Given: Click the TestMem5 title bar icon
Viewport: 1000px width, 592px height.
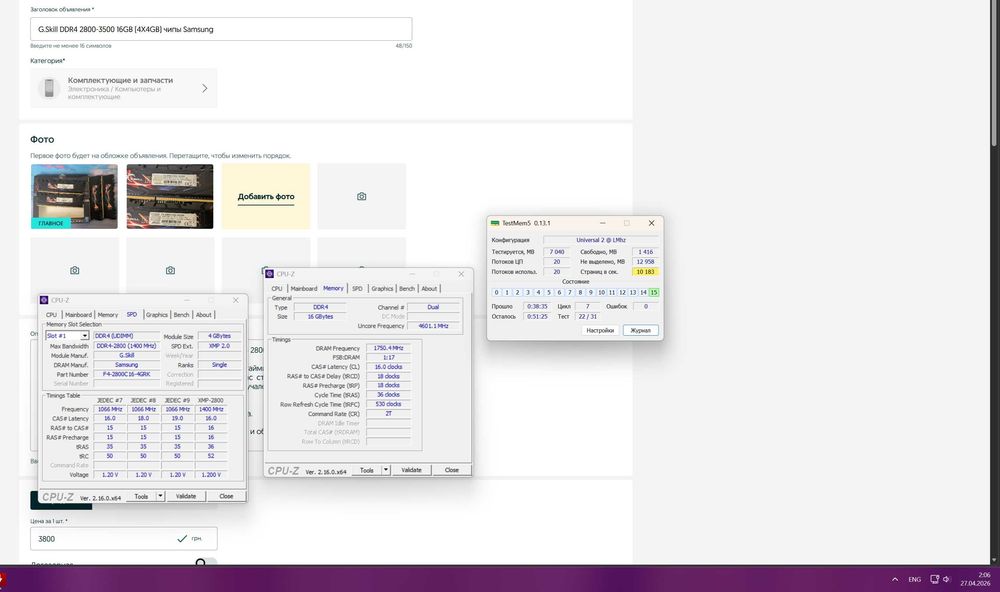Looking at the screenshot, I should coord(495,223).
